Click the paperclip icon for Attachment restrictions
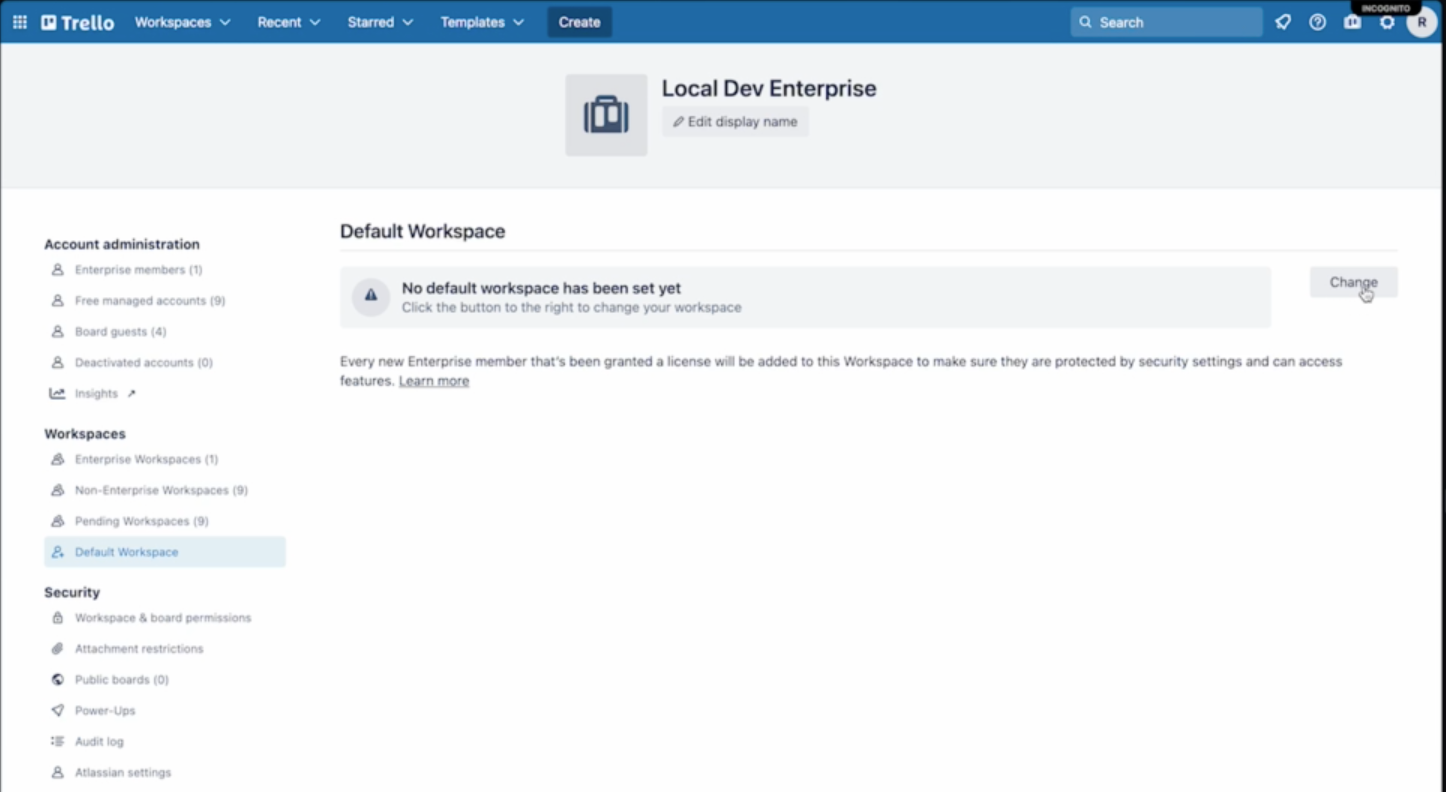 (58, 649)
